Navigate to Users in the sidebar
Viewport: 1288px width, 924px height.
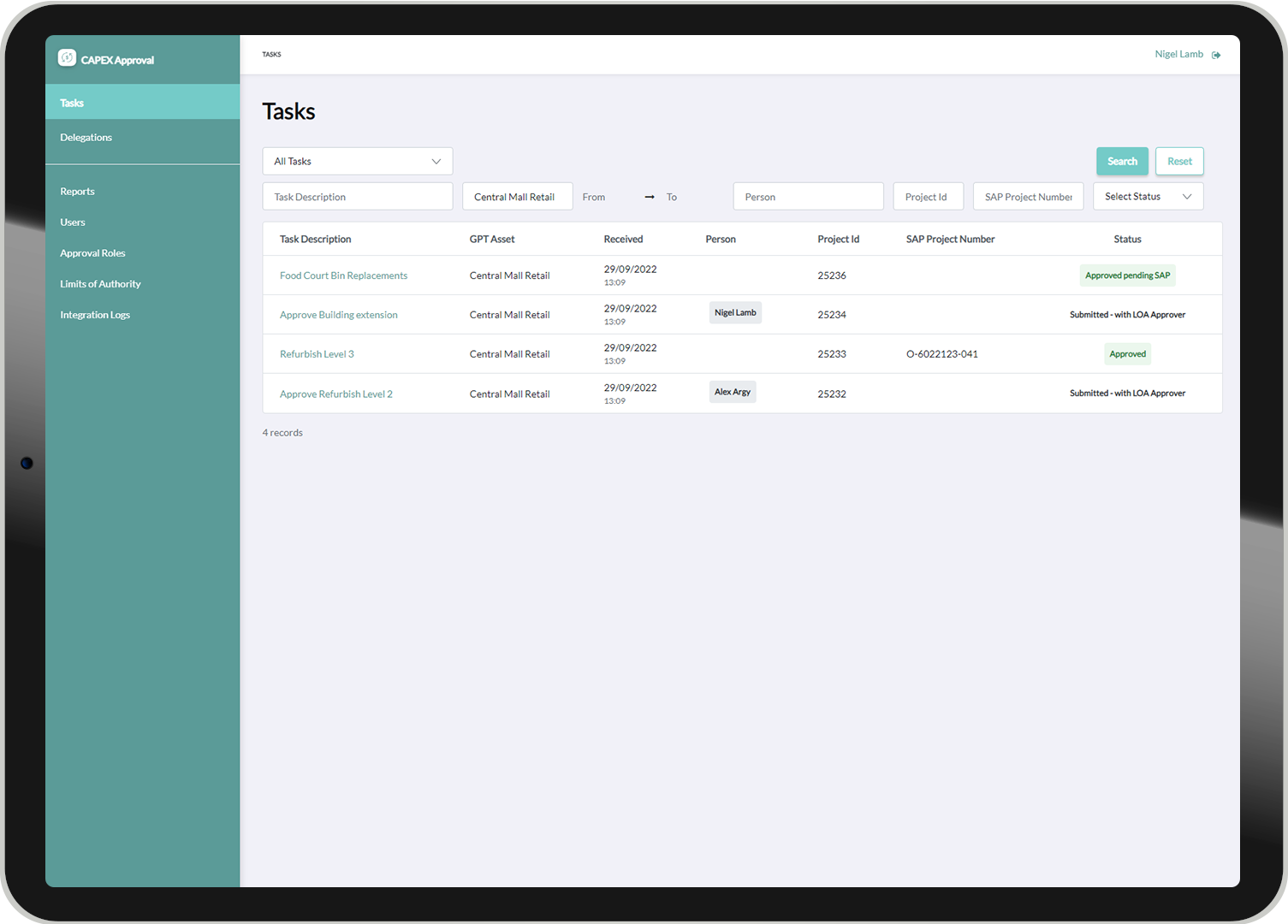click(x=73, y=222)
